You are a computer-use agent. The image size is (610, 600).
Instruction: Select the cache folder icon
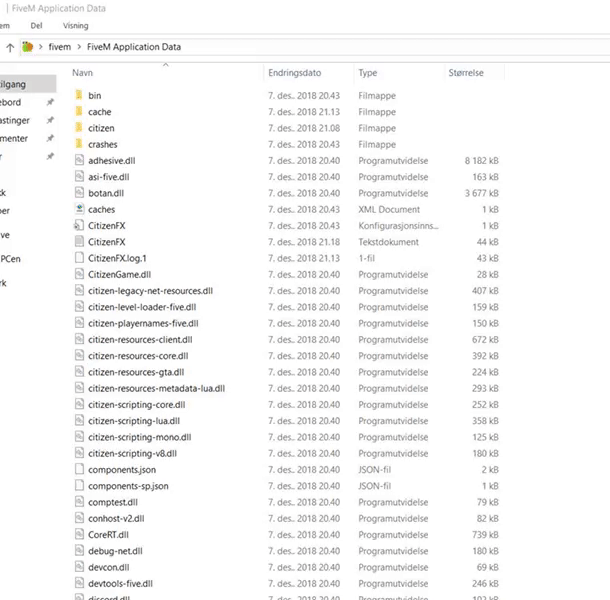[79, 111]
